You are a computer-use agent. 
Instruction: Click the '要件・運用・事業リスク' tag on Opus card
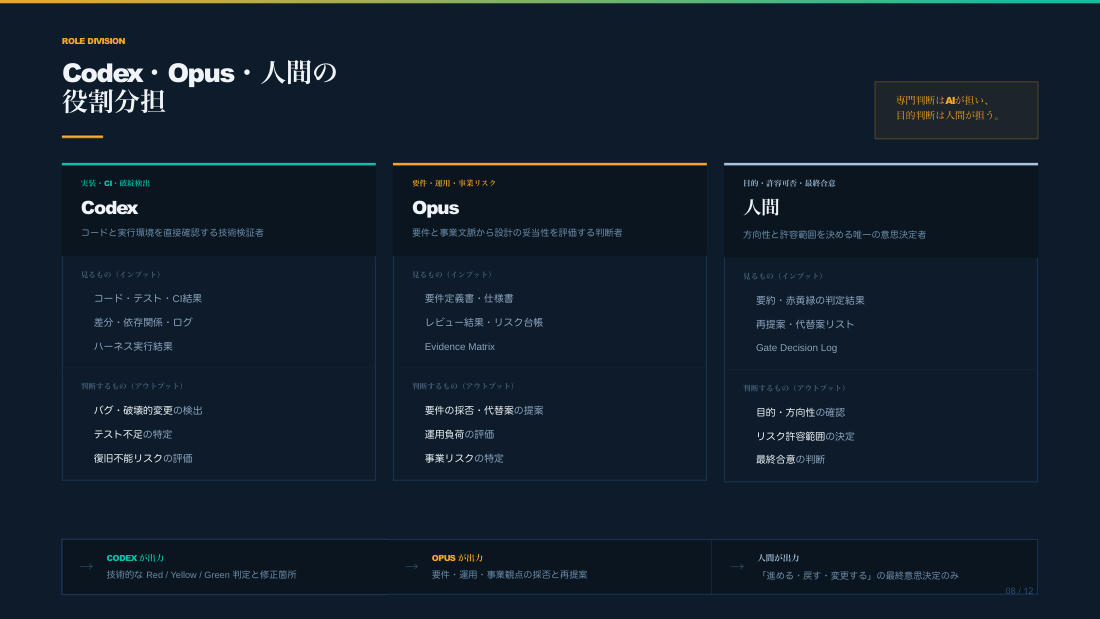click(453, 183)
